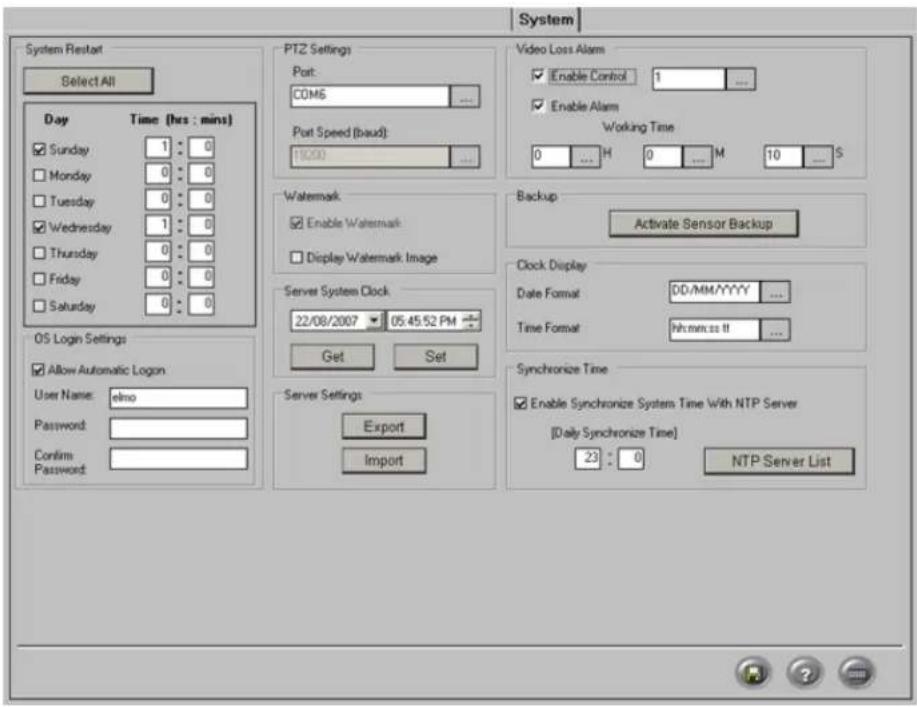Viewport: 917px width, 707px height.
Task: Open the Working Time minutes selector
Action: pos(698,157)
